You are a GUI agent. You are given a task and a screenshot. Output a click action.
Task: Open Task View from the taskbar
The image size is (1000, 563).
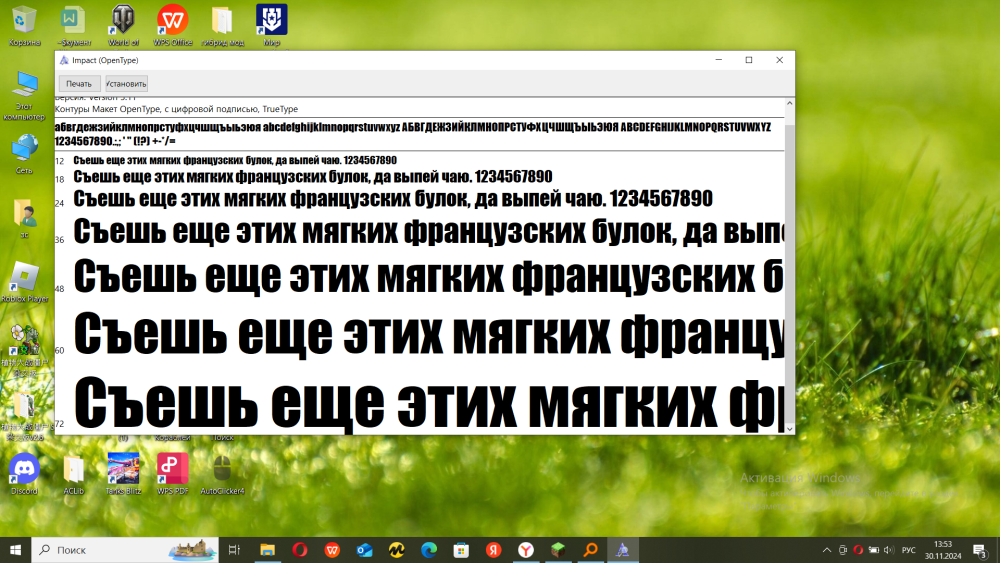tap(235, 550)
